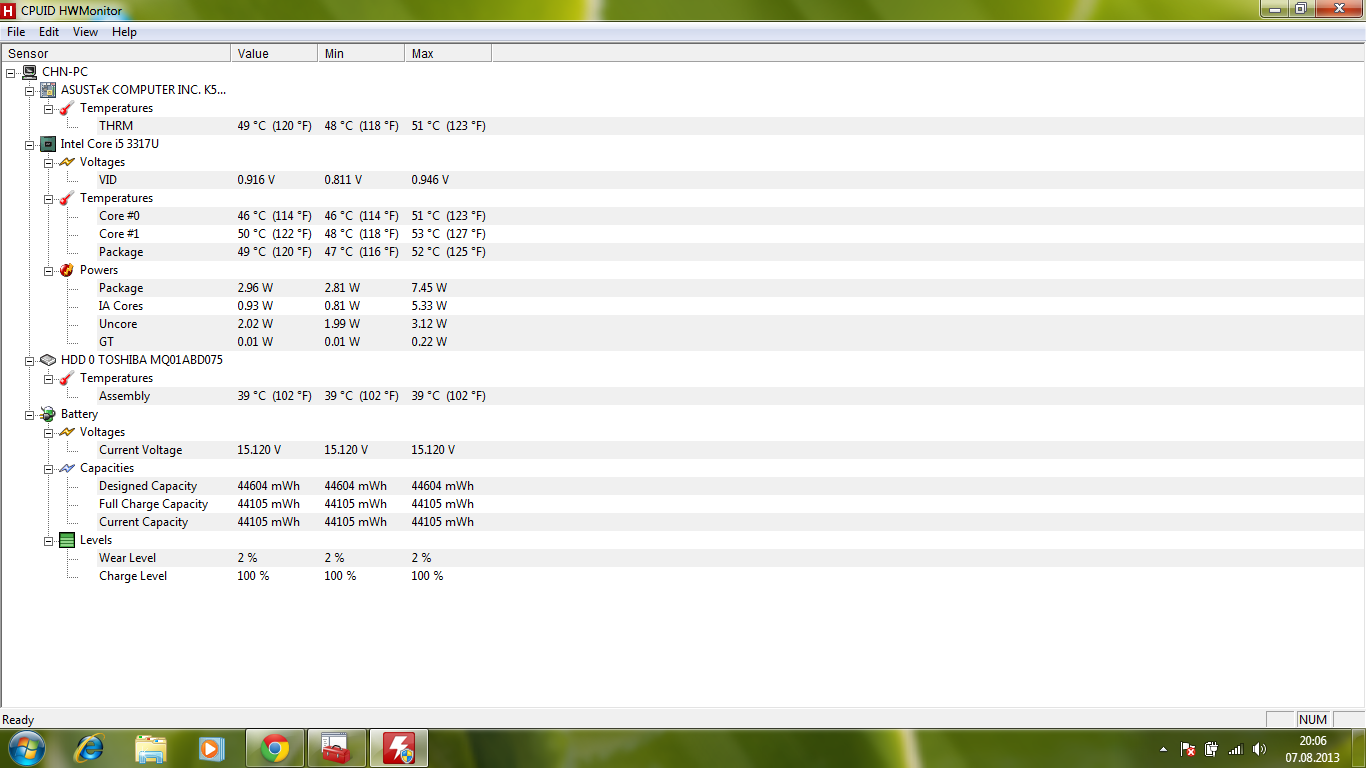Click the Ready status bar text
This screenshot has height=768, width=1366.
coord(18,720)
